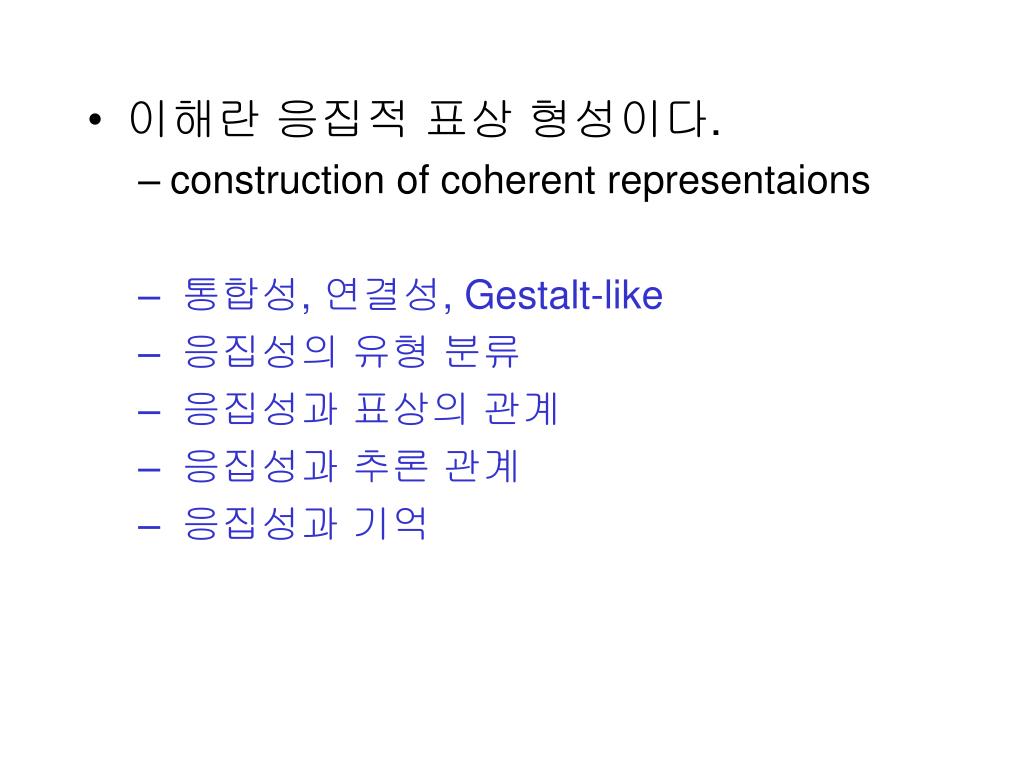Click the blue word 기억
The width and height of the screenshot is (1024, 768).
pyautogui.click(x=391, y=524)
